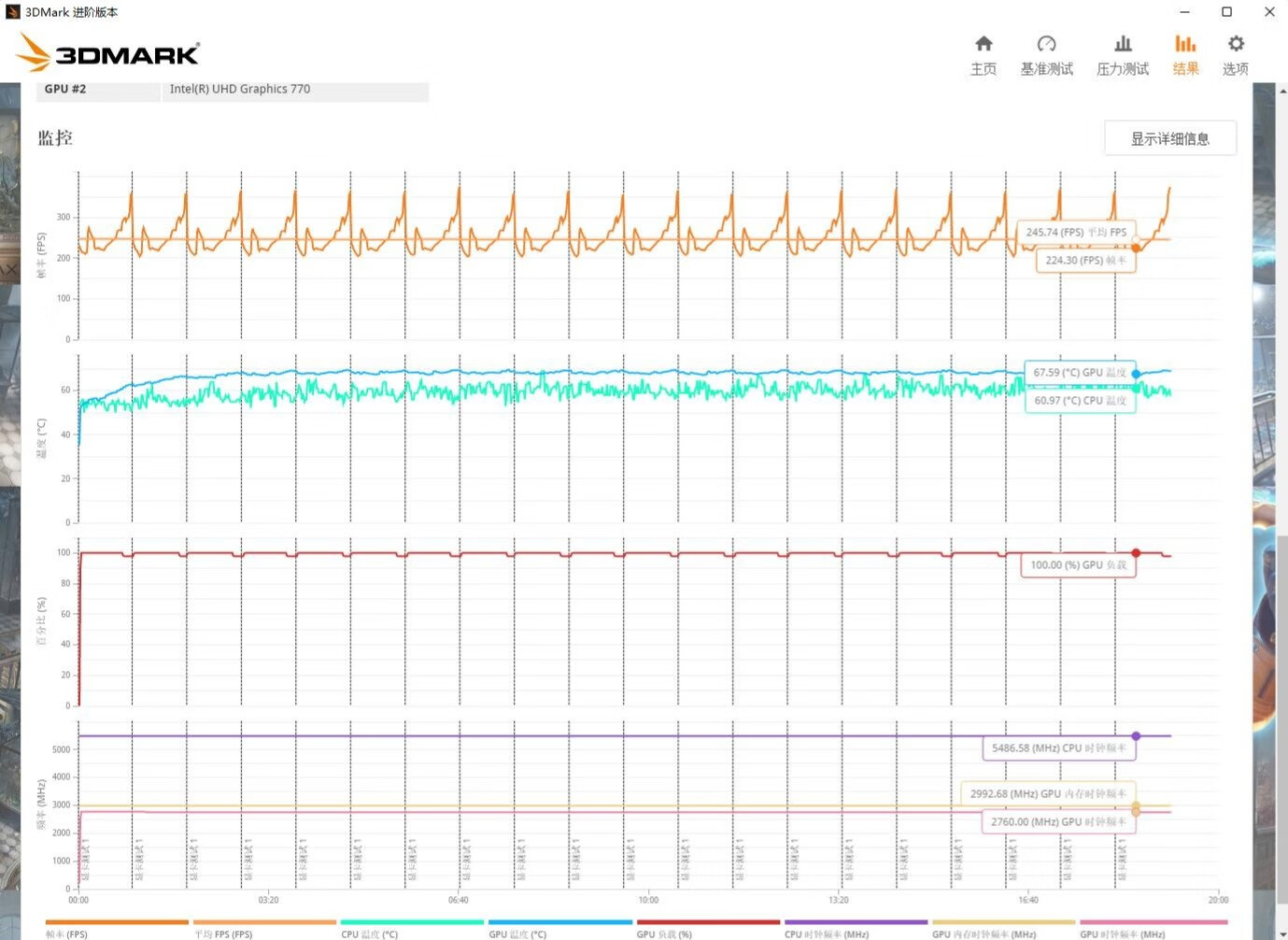The height and width of the screenshot is (940, 1288).
Task: Click the 2992.68 (MHz) GPU memory clock tooltip
Action: pyautogui.click(x=1048, y=793)
